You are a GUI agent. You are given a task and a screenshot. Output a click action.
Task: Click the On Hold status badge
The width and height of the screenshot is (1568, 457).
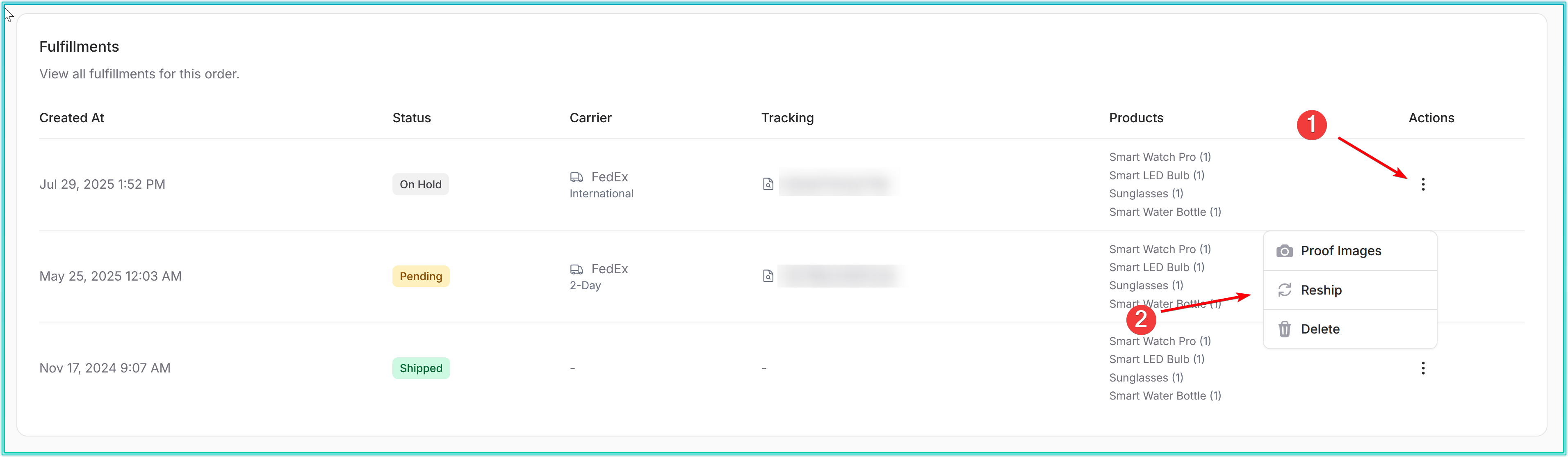point(421,184)
